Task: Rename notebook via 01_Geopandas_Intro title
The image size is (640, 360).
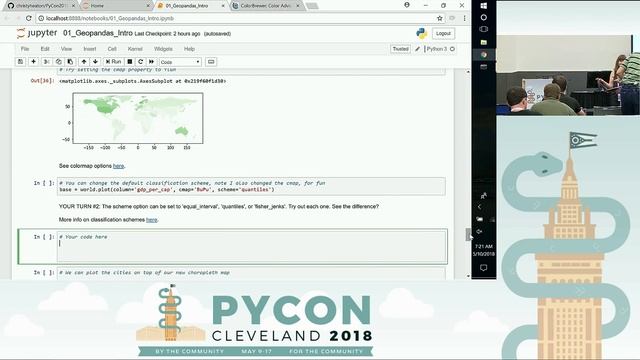Action: pos(98,33)
